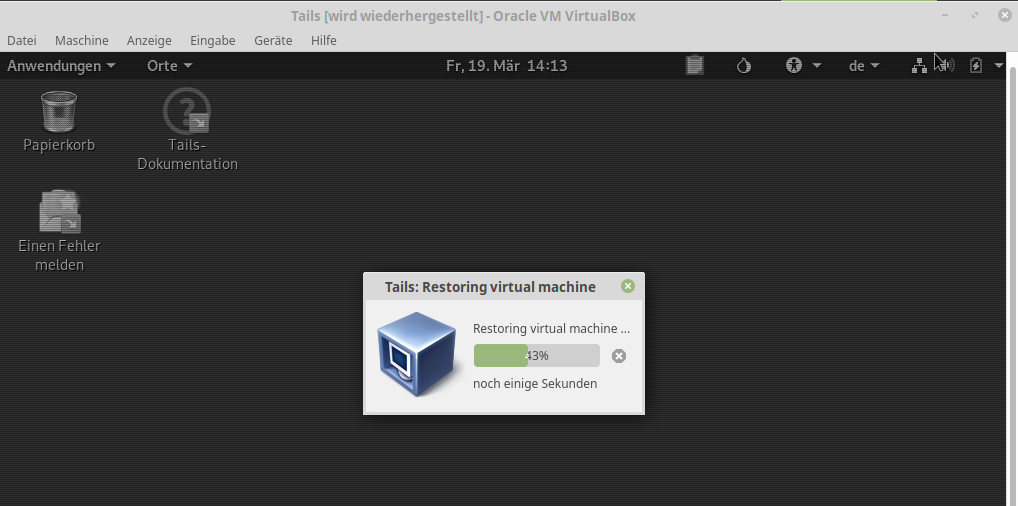The width and height of the screenshot is (1018, 506).
Task: Click the clipboard icon in top panel
Action: 695,65
